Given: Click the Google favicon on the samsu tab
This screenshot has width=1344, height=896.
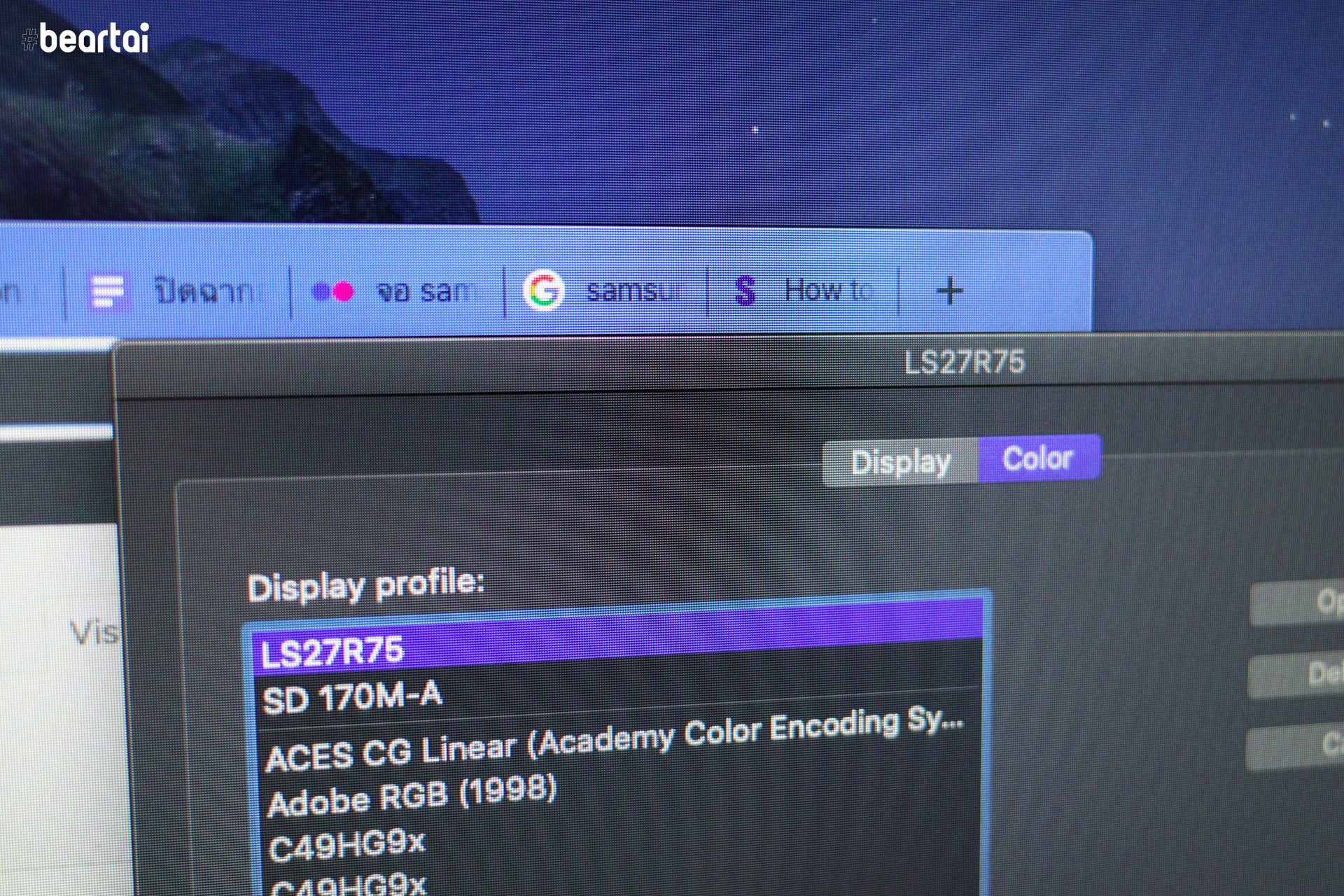Looking at the screenshot, I should tap(544, 290).
